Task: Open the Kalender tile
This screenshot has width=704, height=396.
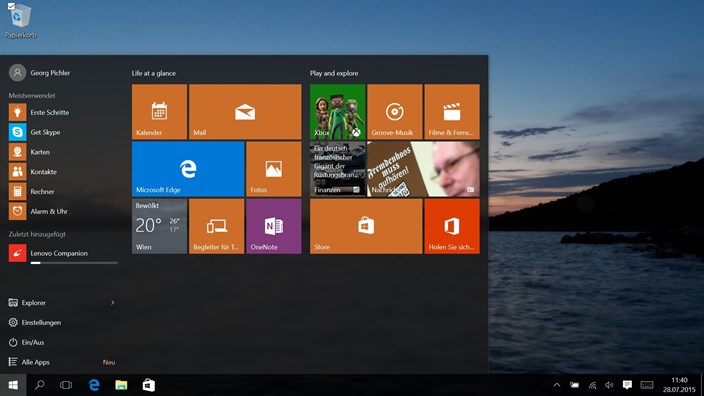Action: (x=159, y=112)
